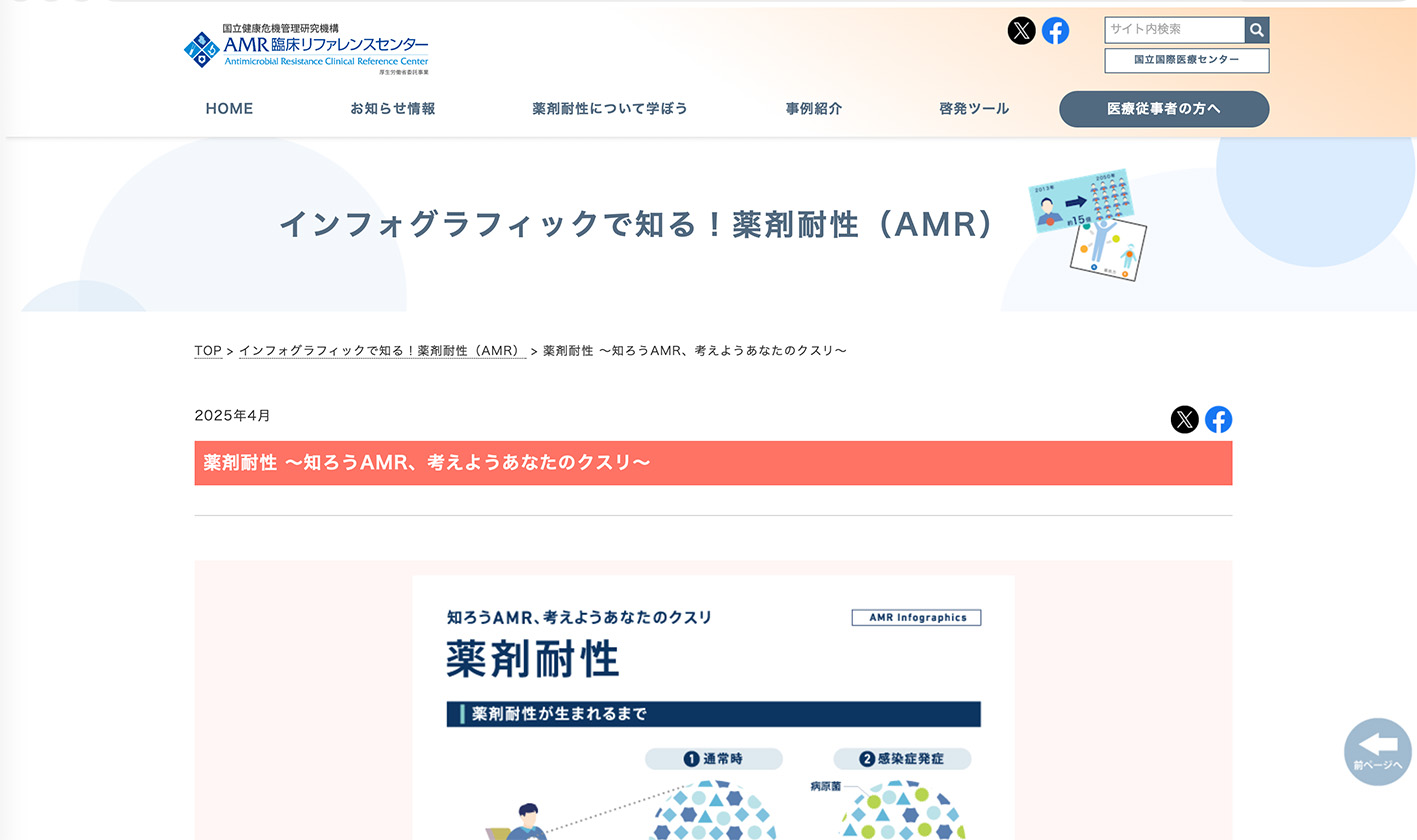The width and height of the screenshot is (1417, 840).
Task: Type in the サイト内検索 search field
Action: pyautogui.click(x=1174, y=30)
